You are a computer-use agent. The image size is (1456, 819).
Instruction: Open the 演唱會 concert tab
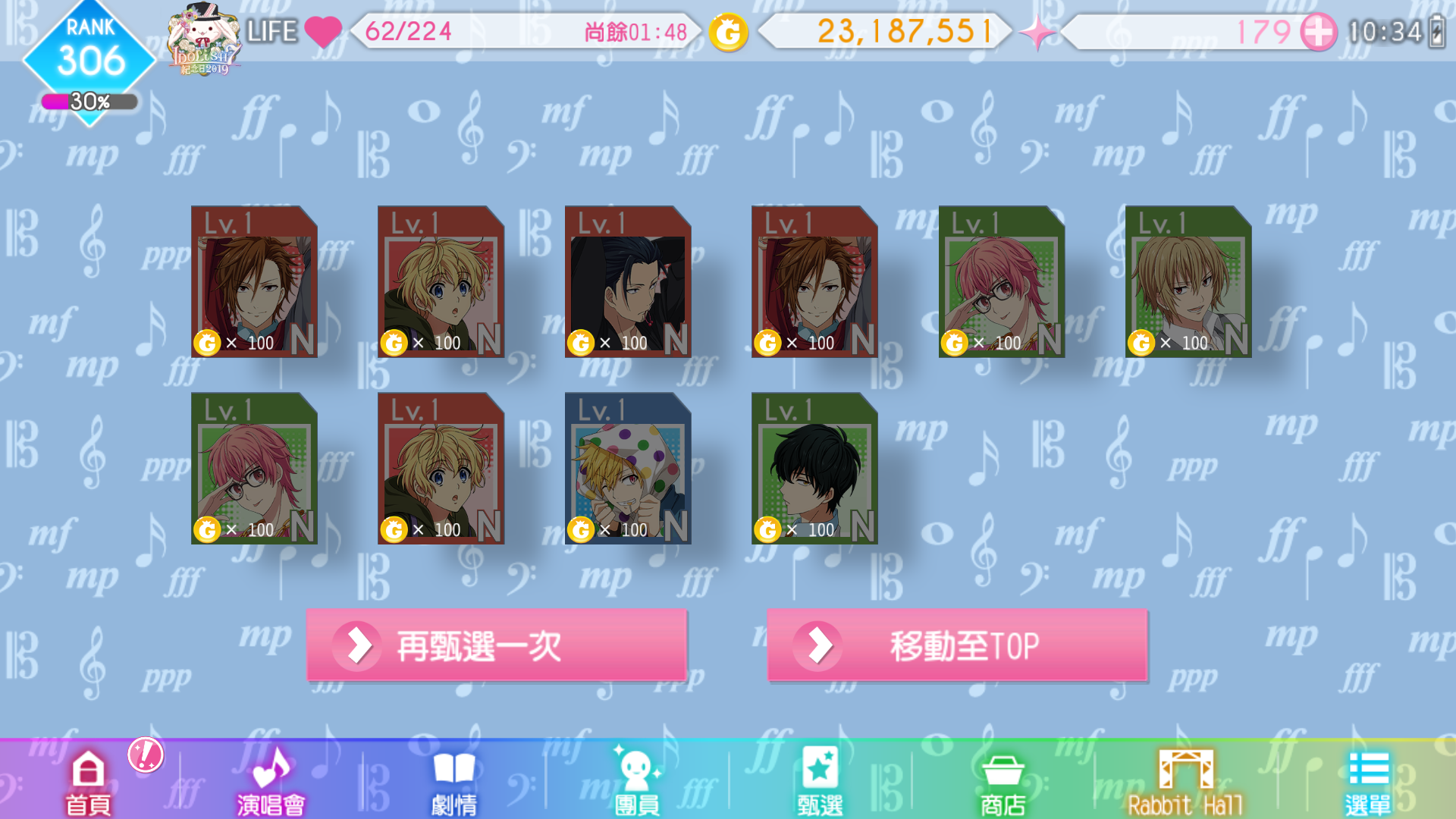tap(271, 783)
